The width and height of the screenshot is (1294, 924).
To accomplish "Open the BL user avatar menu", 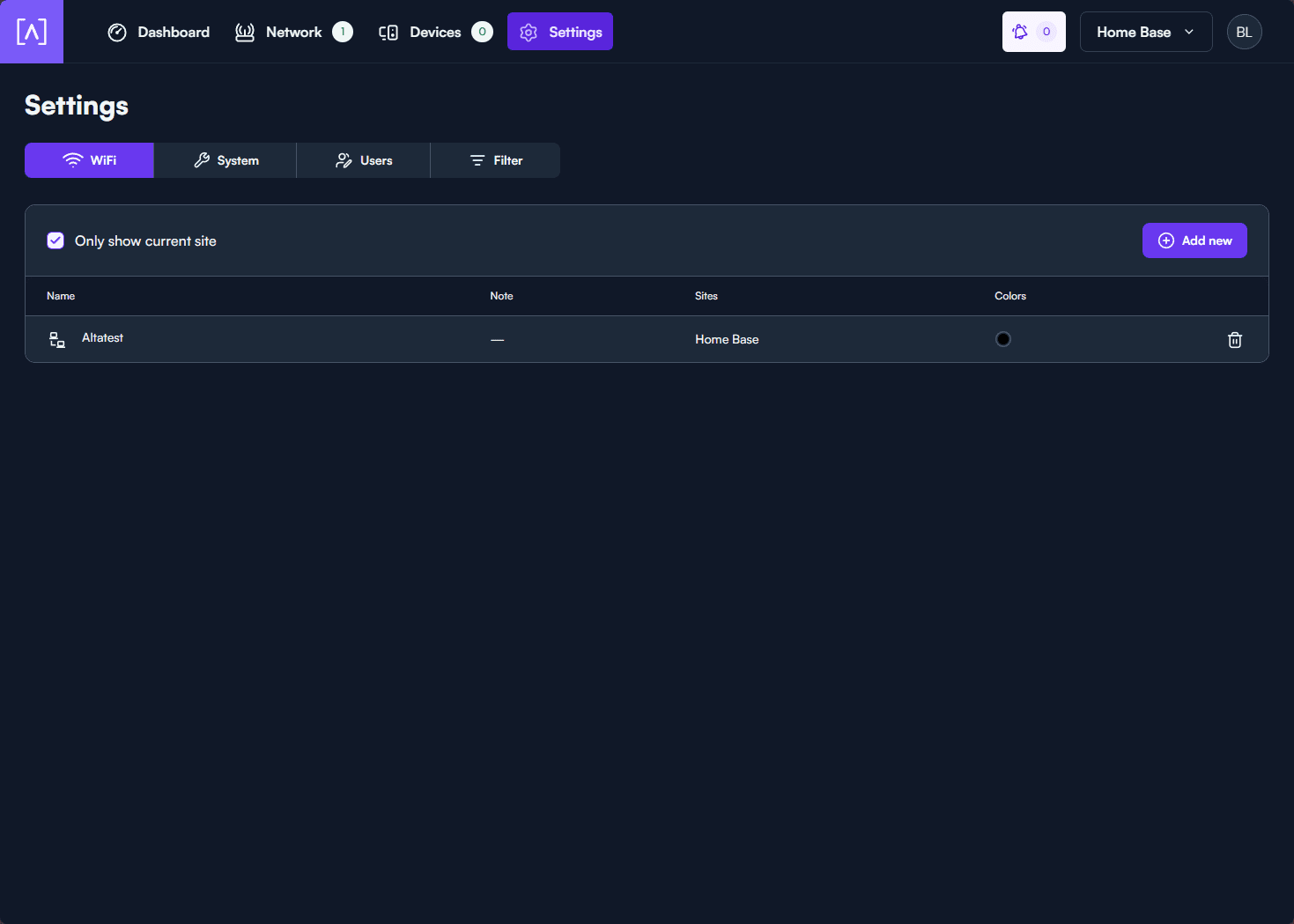I will click(x=1244, y=32).
